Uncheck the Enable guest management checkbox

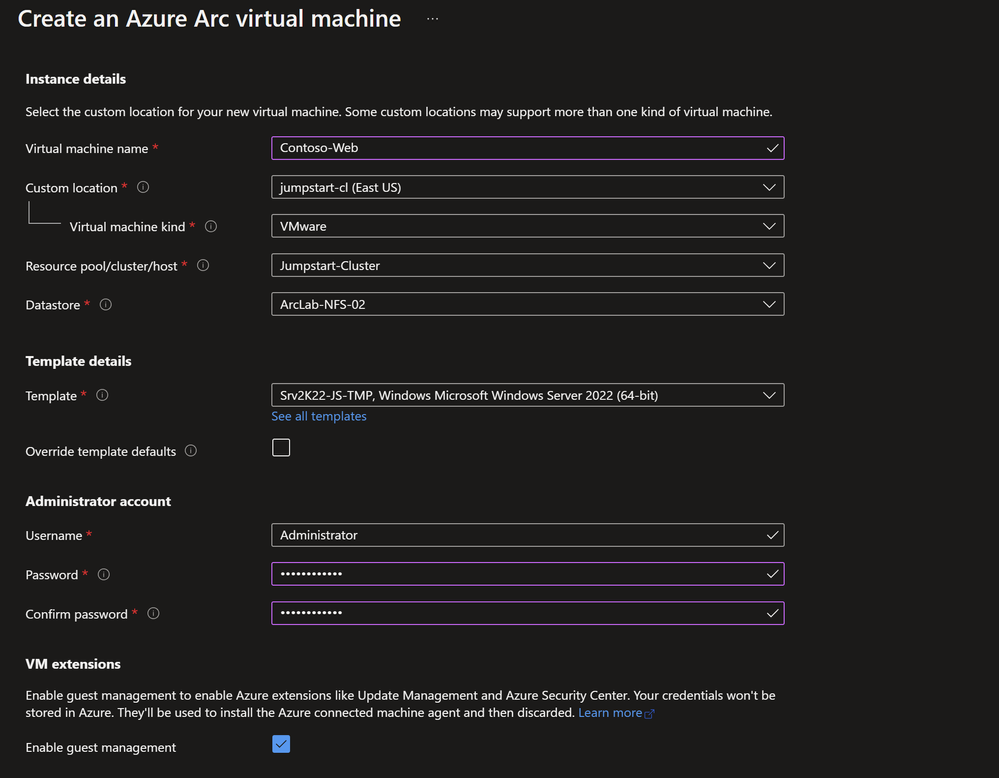click(x=281, y=744)
